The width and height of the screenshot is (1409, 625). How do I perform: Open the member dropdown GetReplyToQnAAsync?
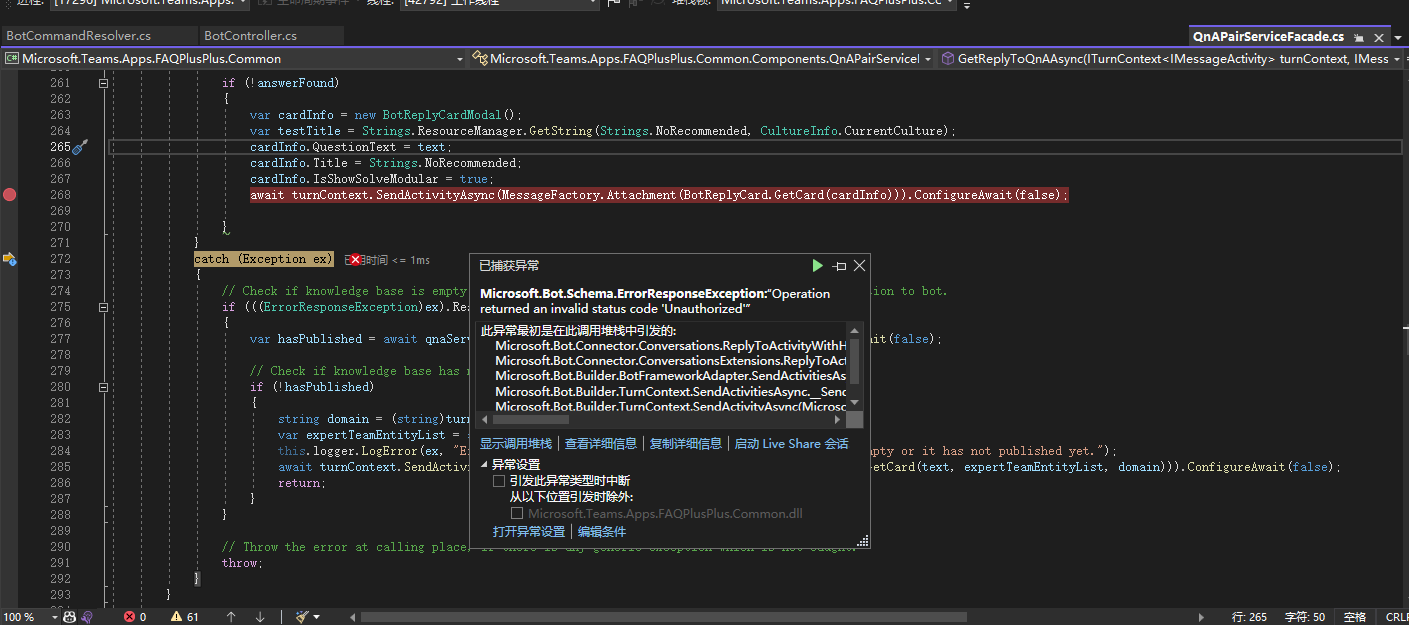click(x=1172, y=59)
